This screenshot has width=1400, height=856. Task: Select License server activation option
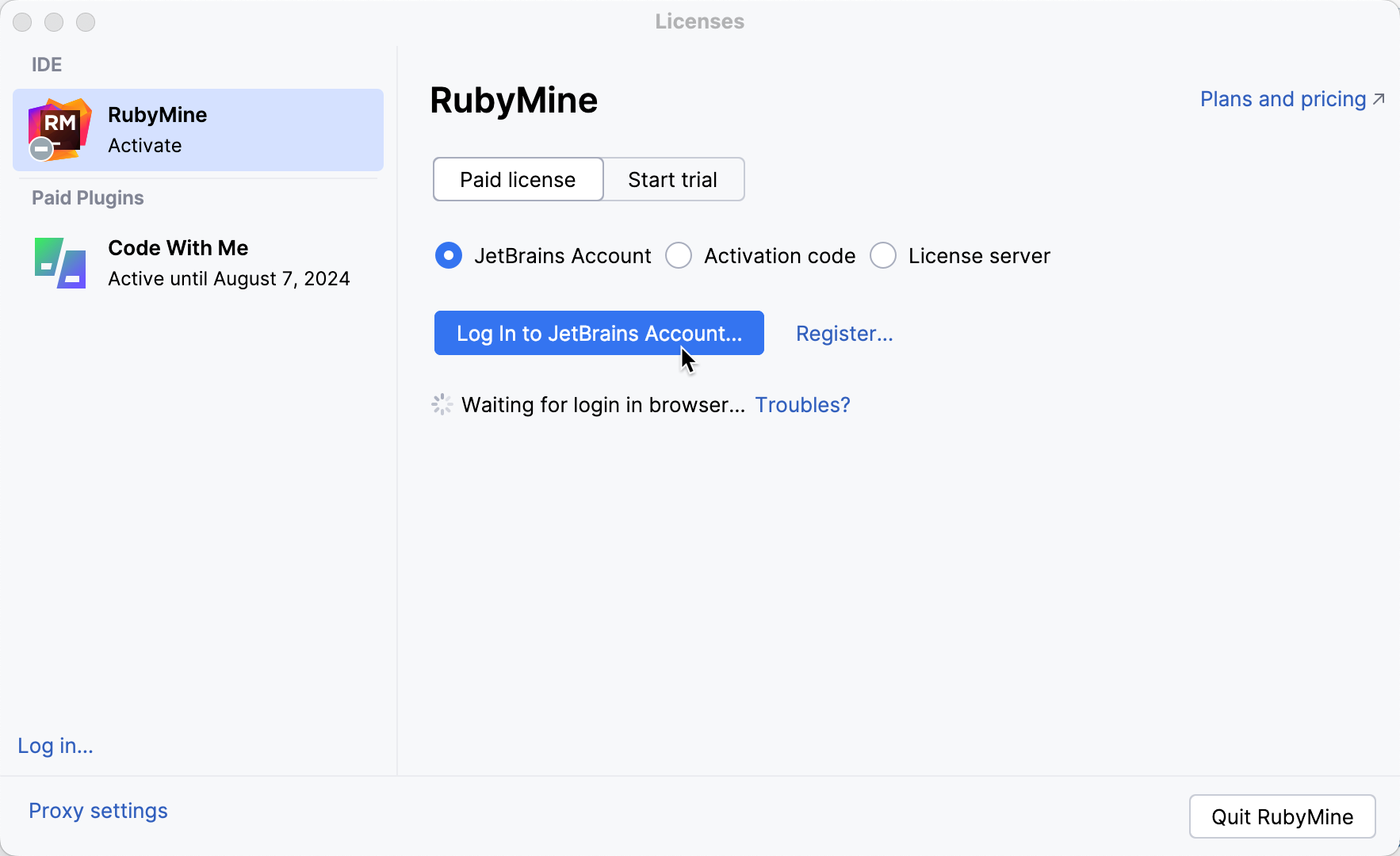(883, 255)
